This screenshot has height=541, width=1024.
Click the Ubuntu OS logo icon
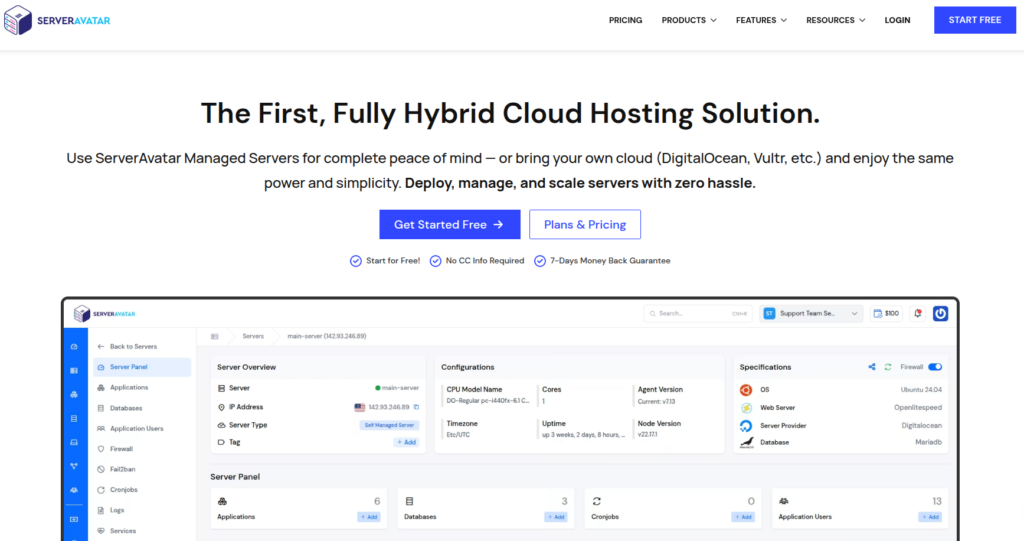pos(746,390)
